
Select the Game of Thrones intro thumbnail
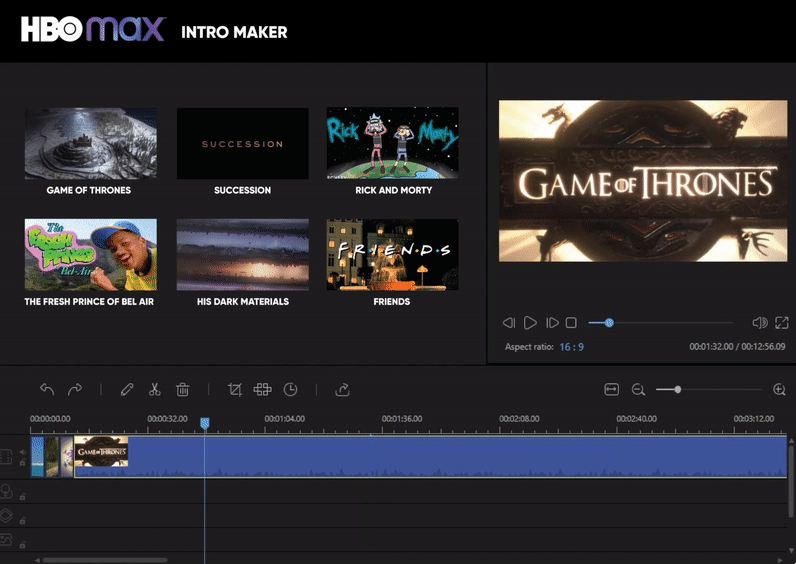(90, 143)
